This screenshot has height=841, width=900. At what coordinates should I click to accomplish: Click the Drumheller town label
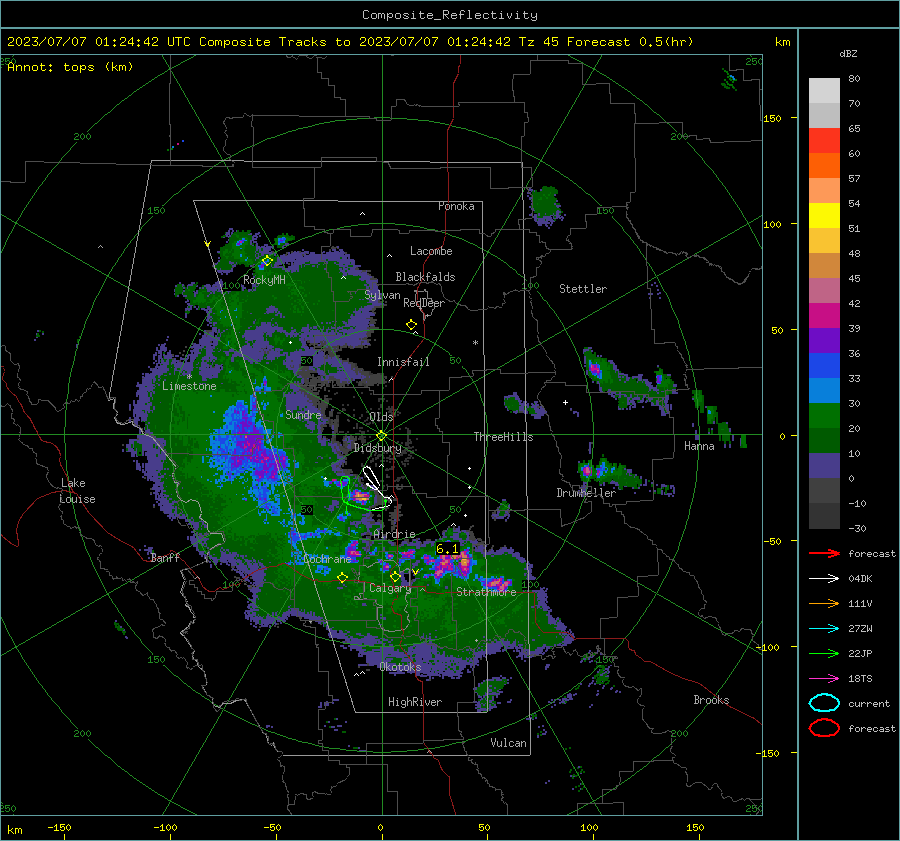pyautogui.click(x=586, y=493)
